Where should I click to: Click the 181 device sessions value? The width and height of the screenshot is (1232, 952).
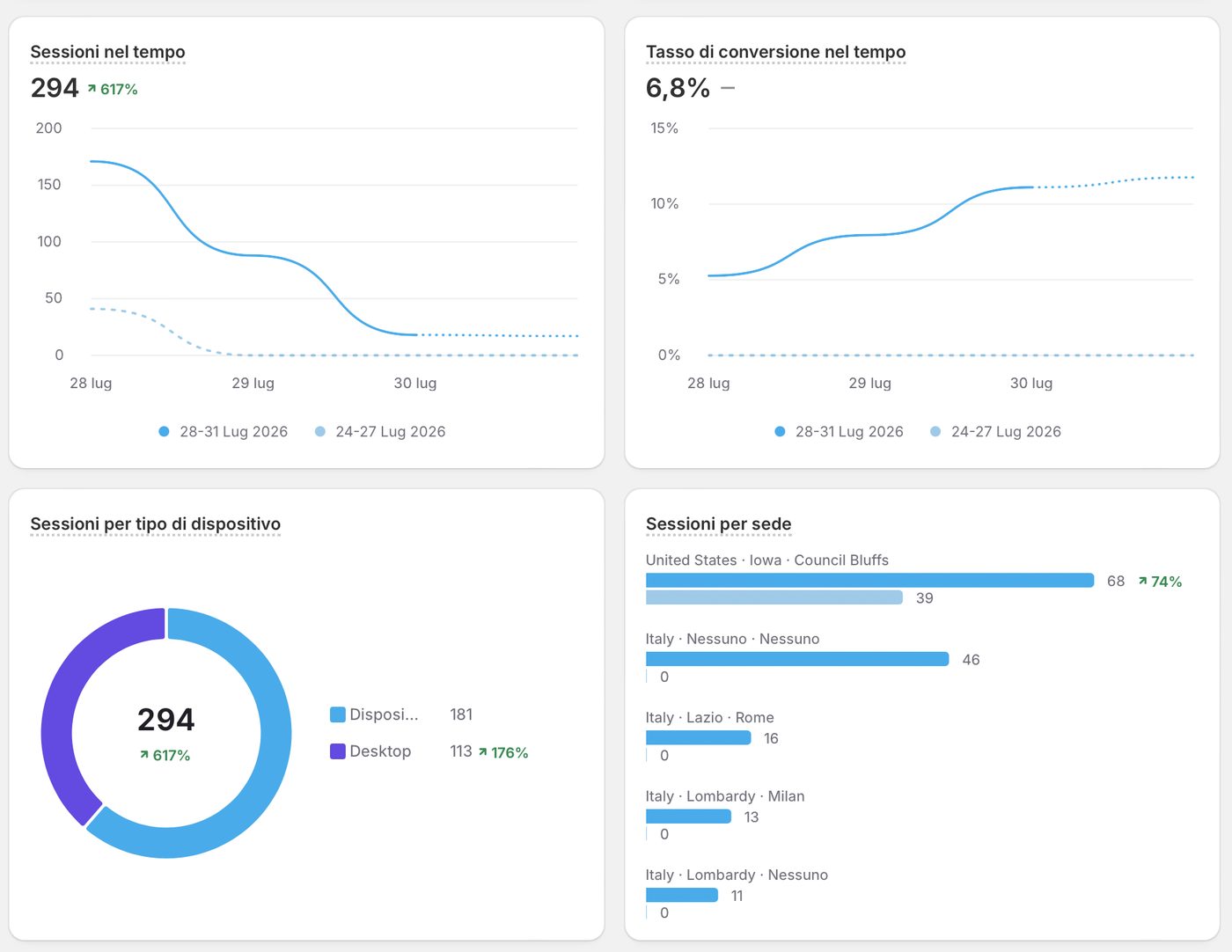(461, 714)
